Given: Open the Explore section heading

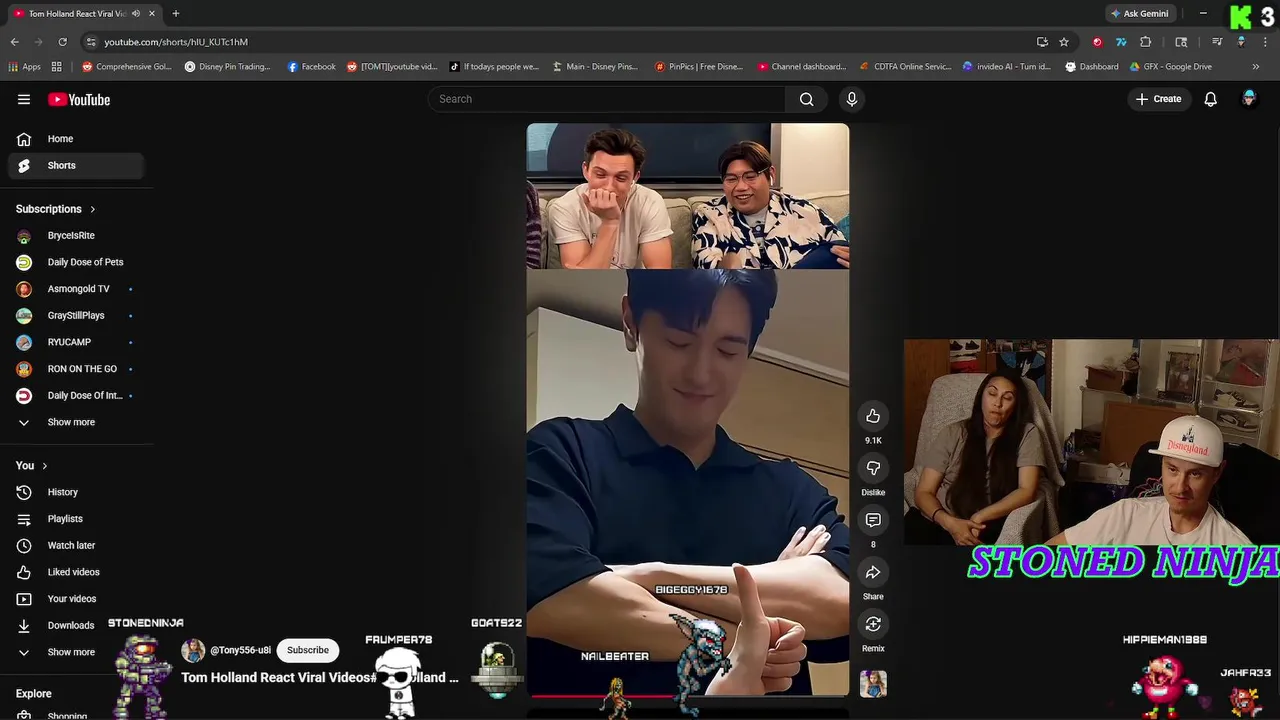Looking at the screenshot, I should 34,694.
